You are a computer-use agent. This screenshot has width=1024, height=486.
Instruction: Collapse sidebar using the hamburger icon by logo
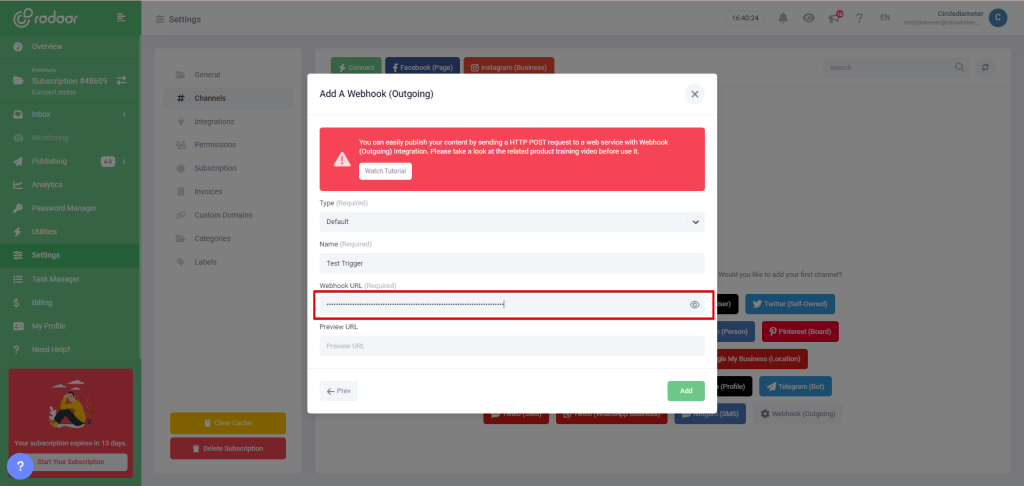click(x=121, y=17)
